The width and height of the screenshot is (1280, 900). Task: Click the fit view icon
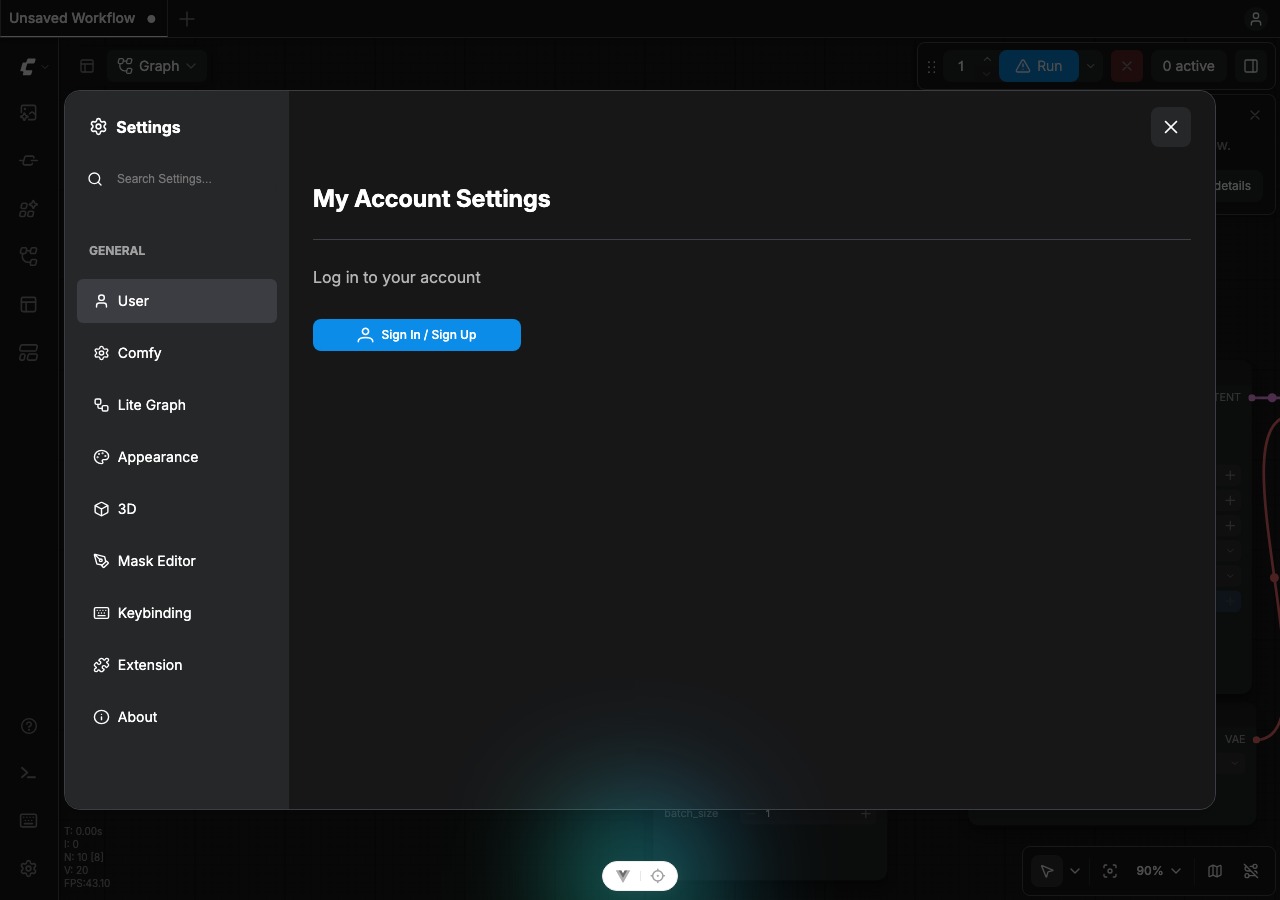click(x=1110, y=871)
